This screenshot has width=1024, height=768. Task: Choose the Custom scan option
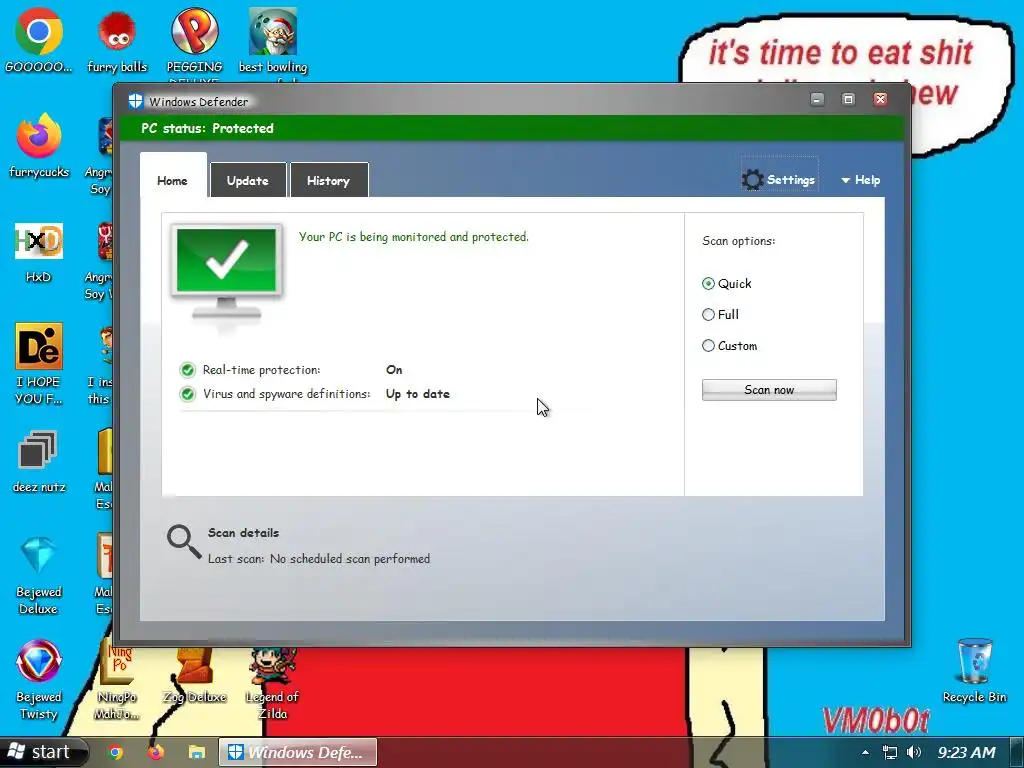[x=709, y=346]
